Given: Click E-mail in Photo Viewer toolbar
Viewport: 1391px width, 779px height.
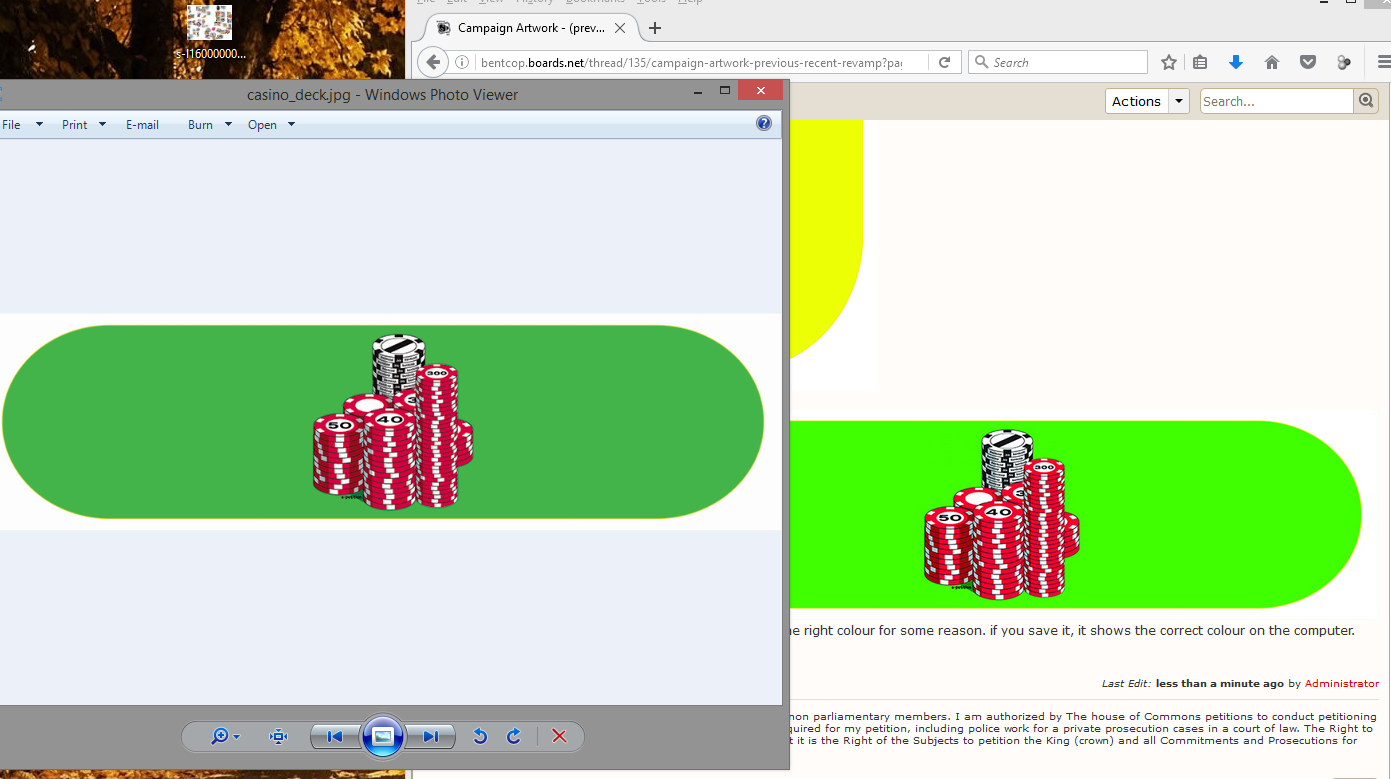Looking at the screenshot, I should 142,125.
